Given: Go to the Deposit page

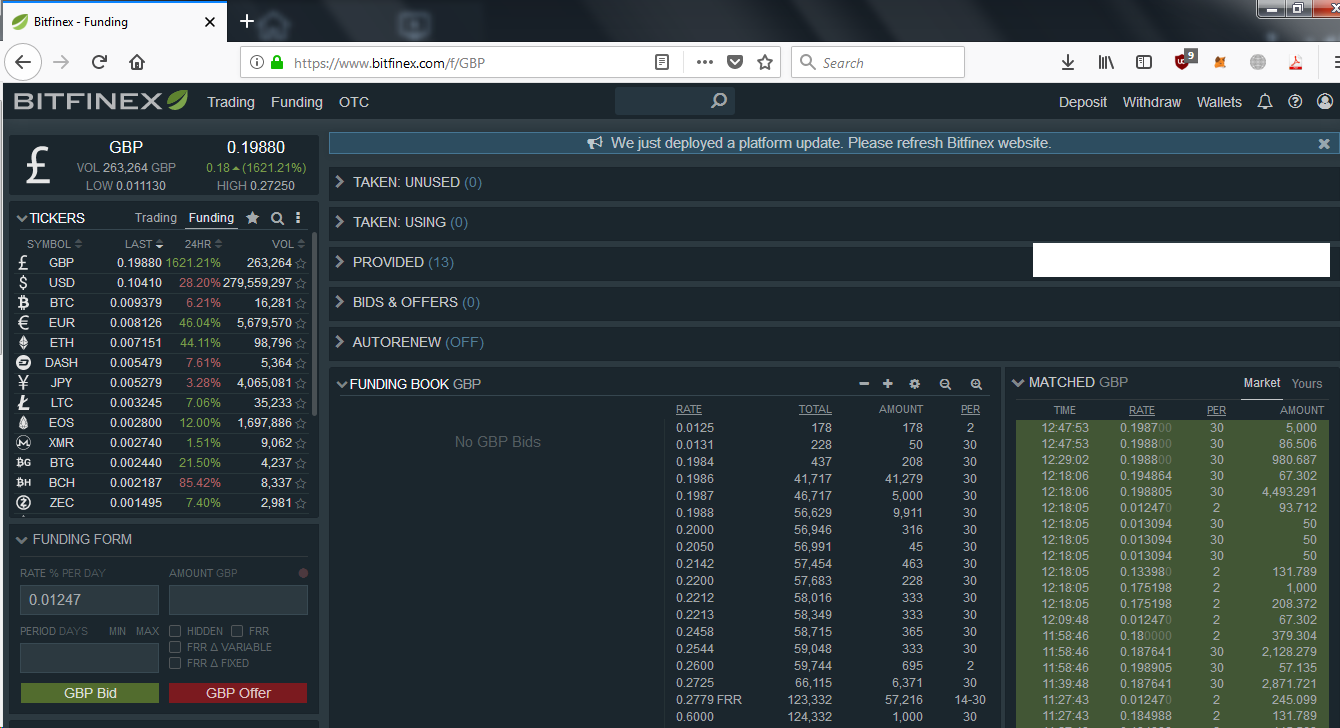Looking at the screenshot, I should pyautogui.click(x=1083, y=102).
